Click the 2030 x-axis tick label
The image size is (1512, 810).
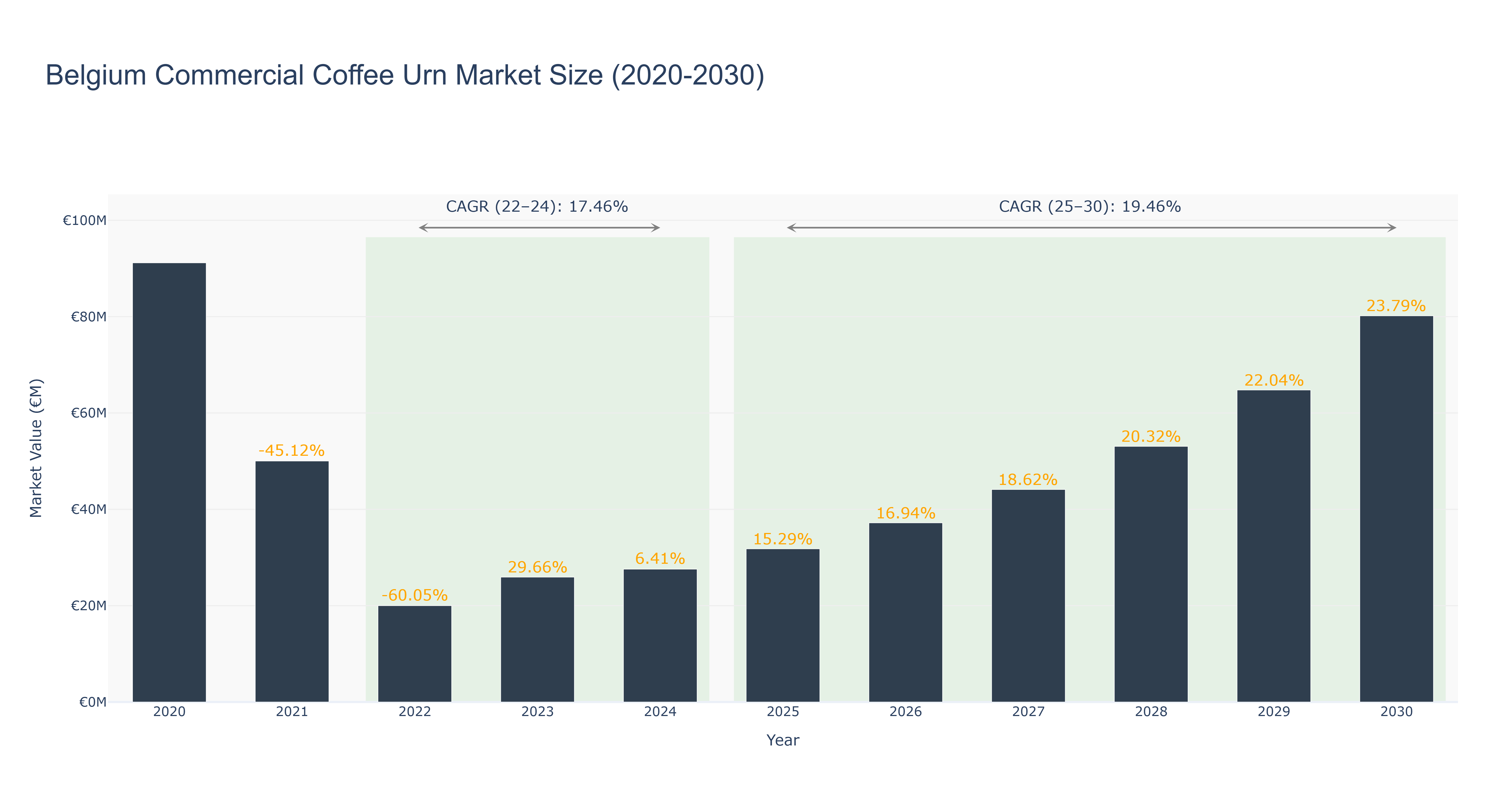click(x=1396, y=712)
